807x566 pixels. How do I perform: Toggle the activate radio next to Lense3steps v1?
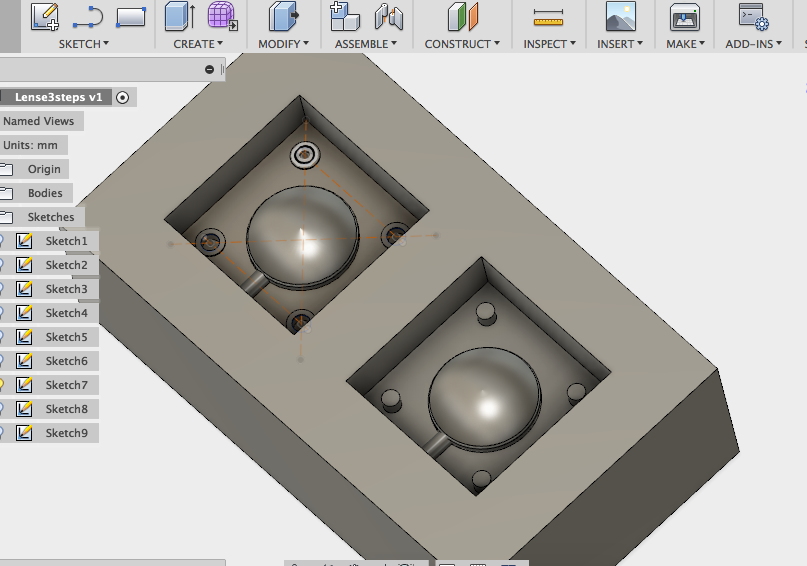tap(122, 97)
